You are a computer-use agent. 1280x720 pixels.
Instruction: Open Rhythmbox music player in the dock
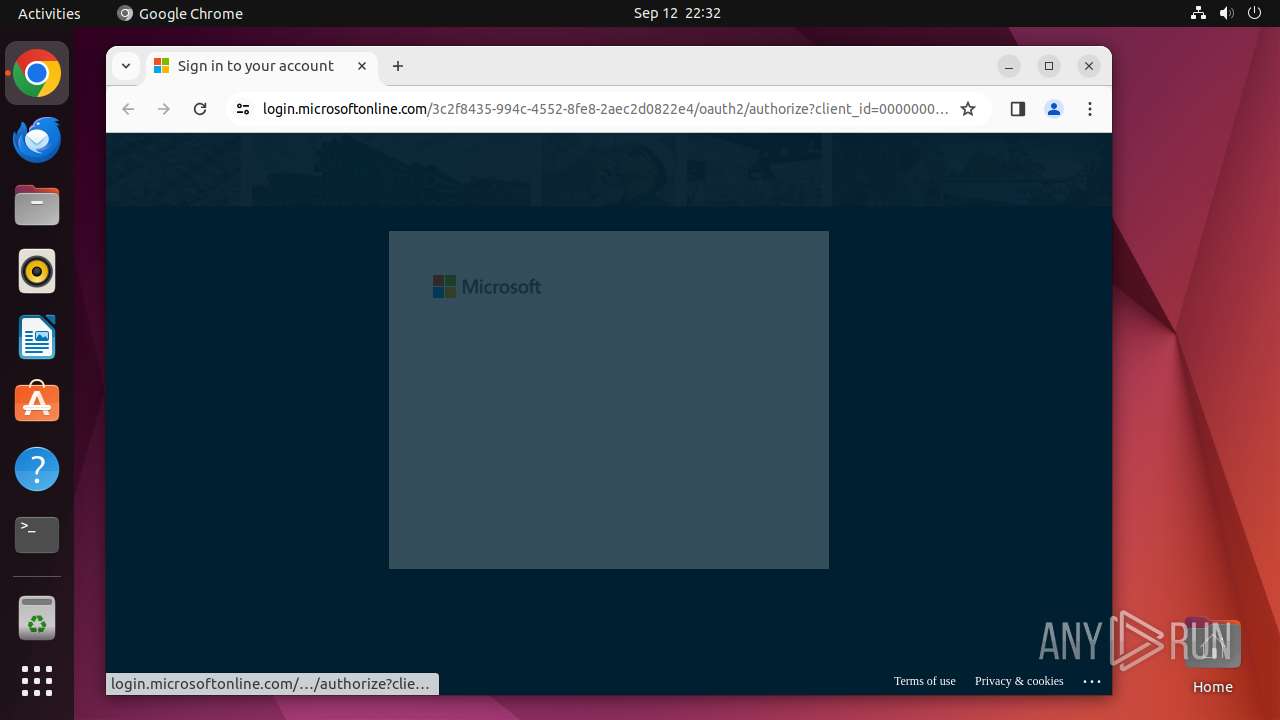(37, 271)
